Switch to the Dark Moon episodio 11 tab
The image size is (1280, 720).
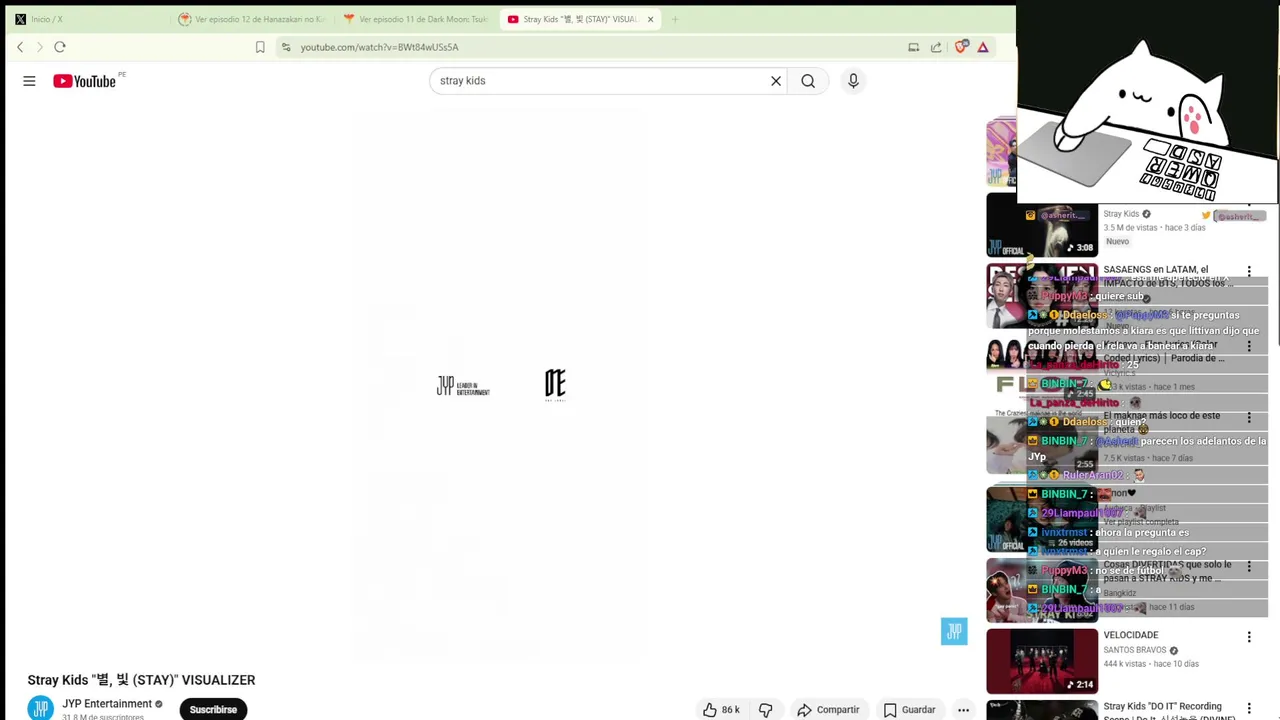click(415, 19)
